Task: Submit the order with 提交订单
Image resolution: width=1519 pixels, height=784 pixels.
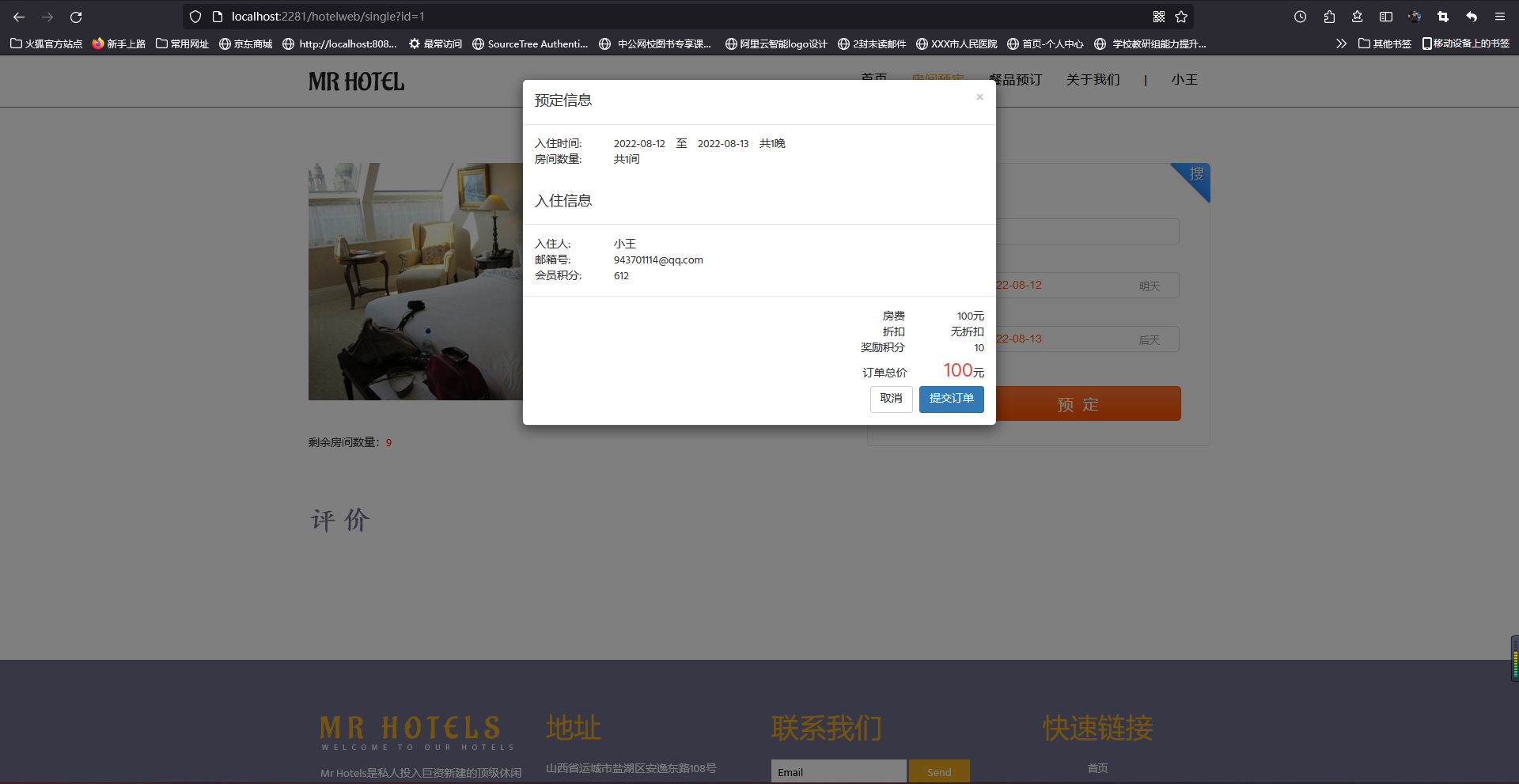Action: pos(951,400)
